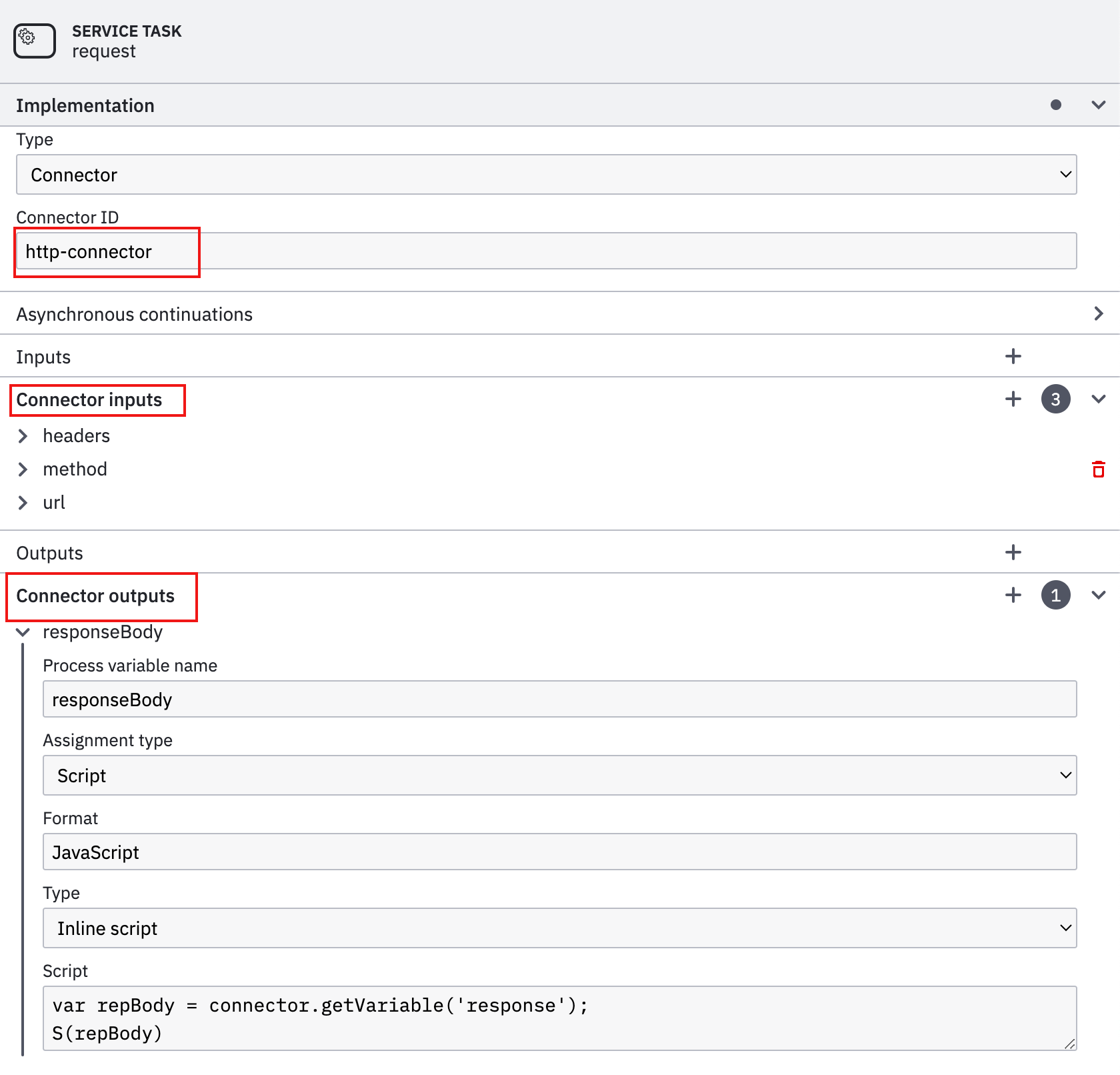Click the Outputs section label
The height and width of the screenshot is (1075, 1120).
50,554
